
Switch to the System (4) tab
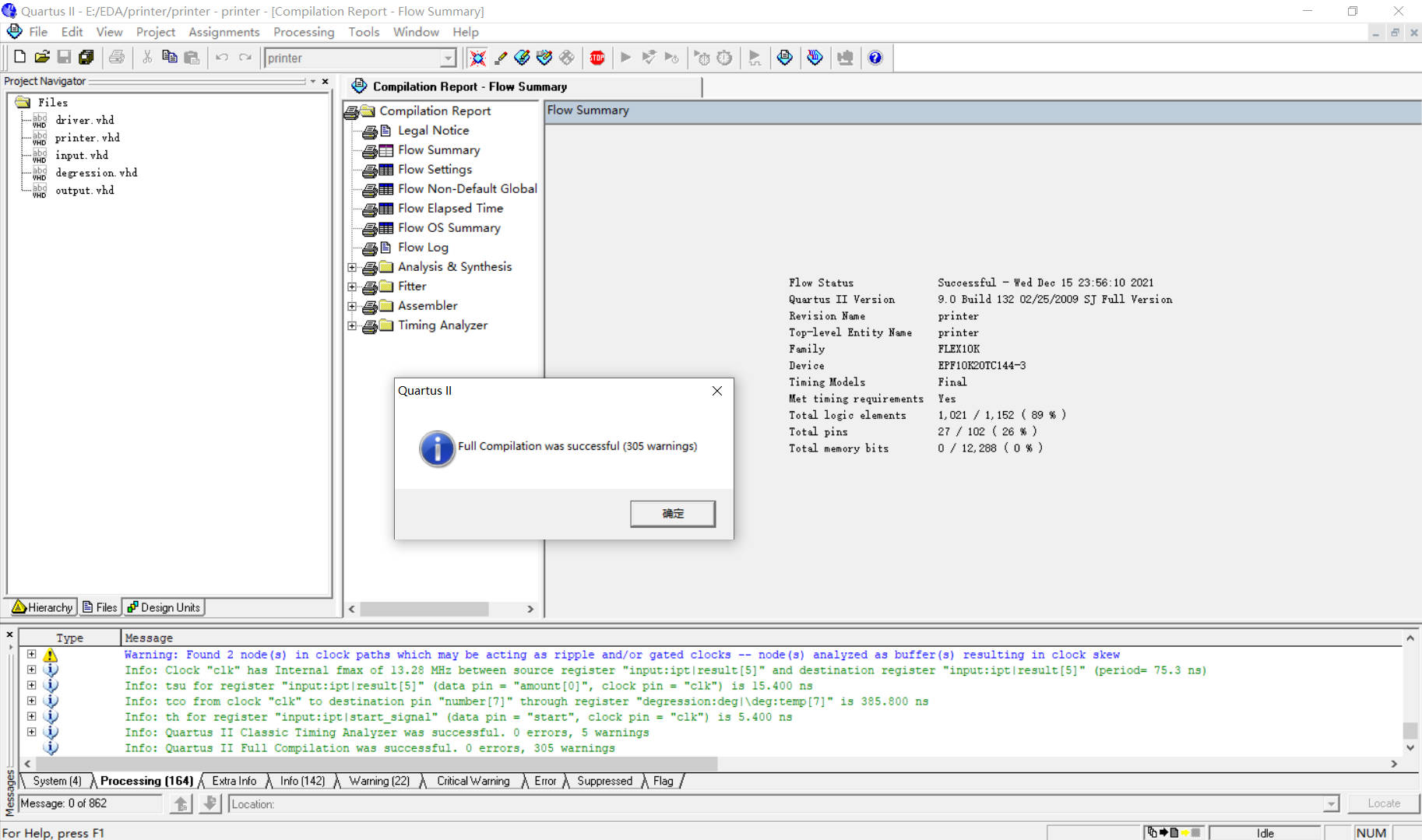(57, 781)
